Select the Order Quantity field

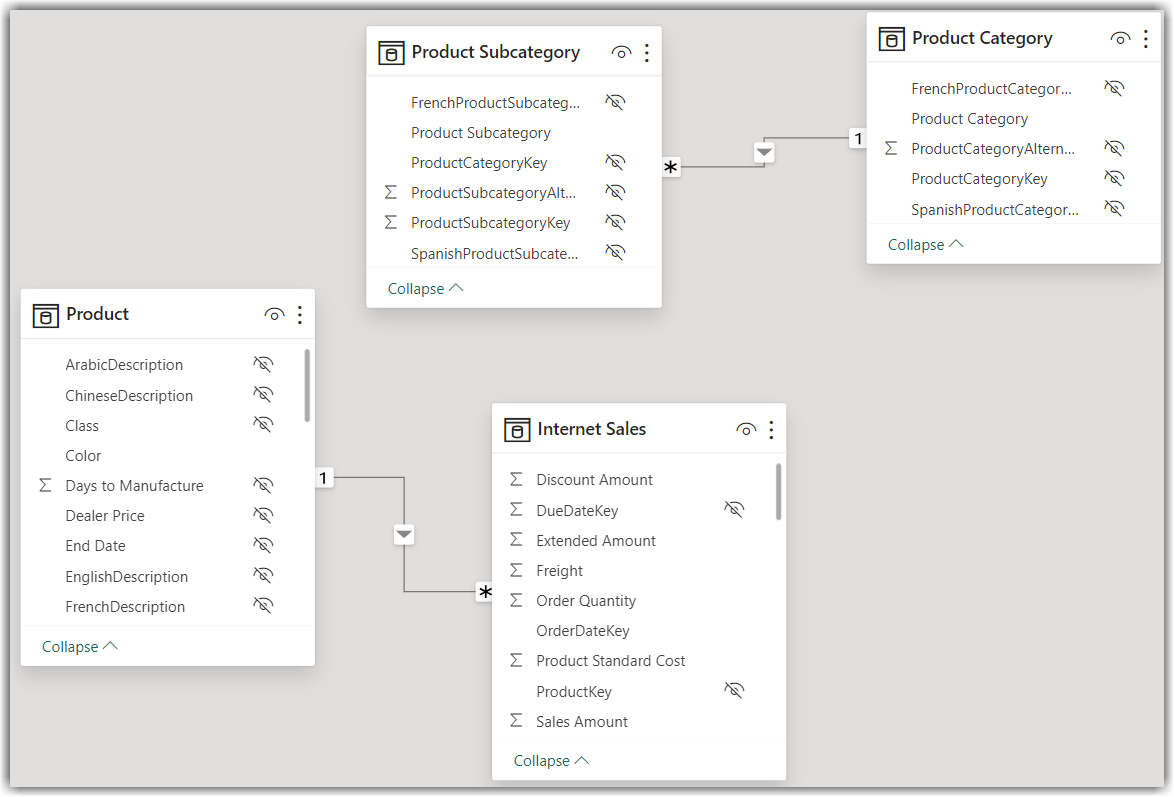pos(586,601)
